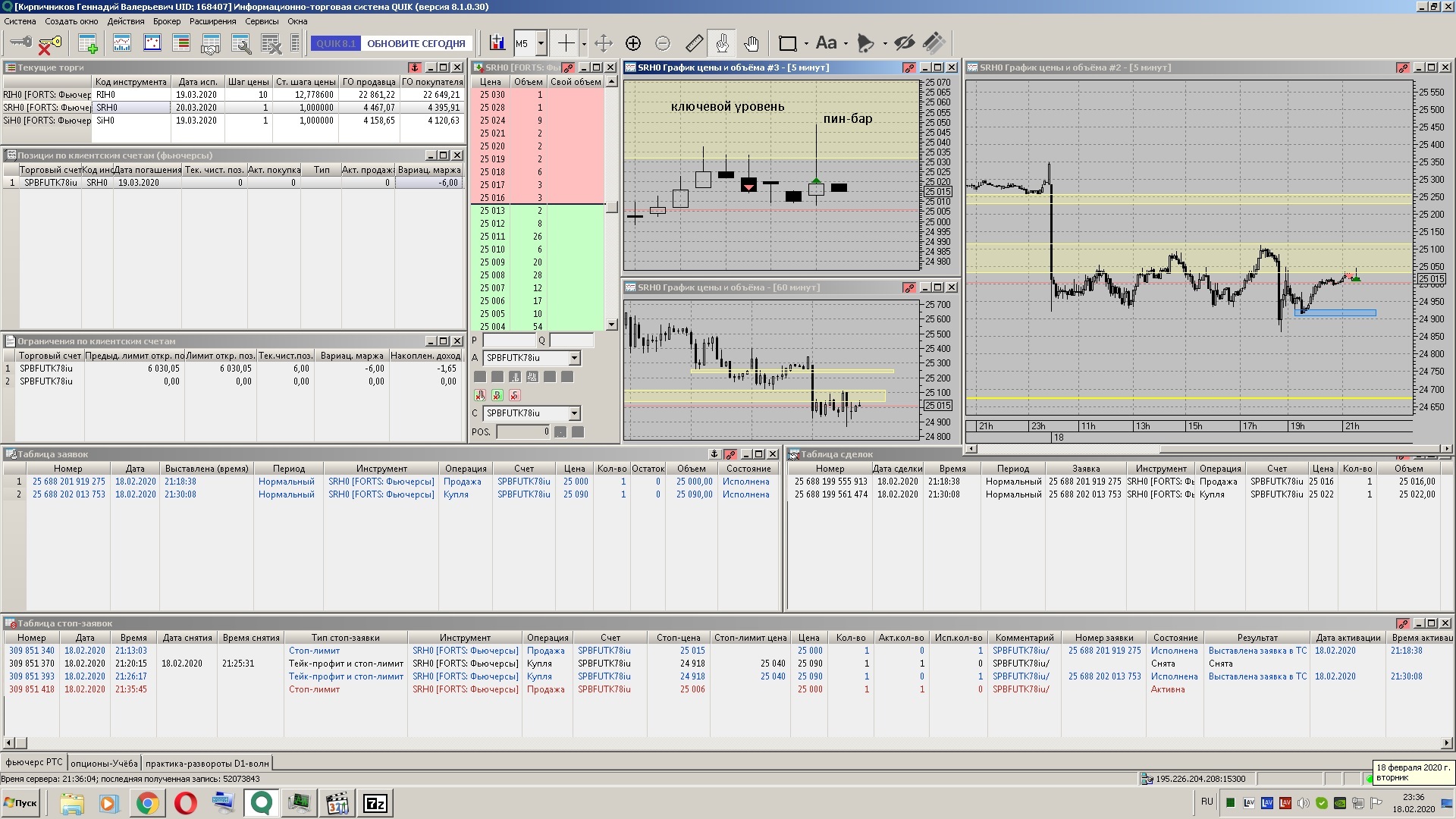Click cancel buy orders green B icon

[497, 395]
